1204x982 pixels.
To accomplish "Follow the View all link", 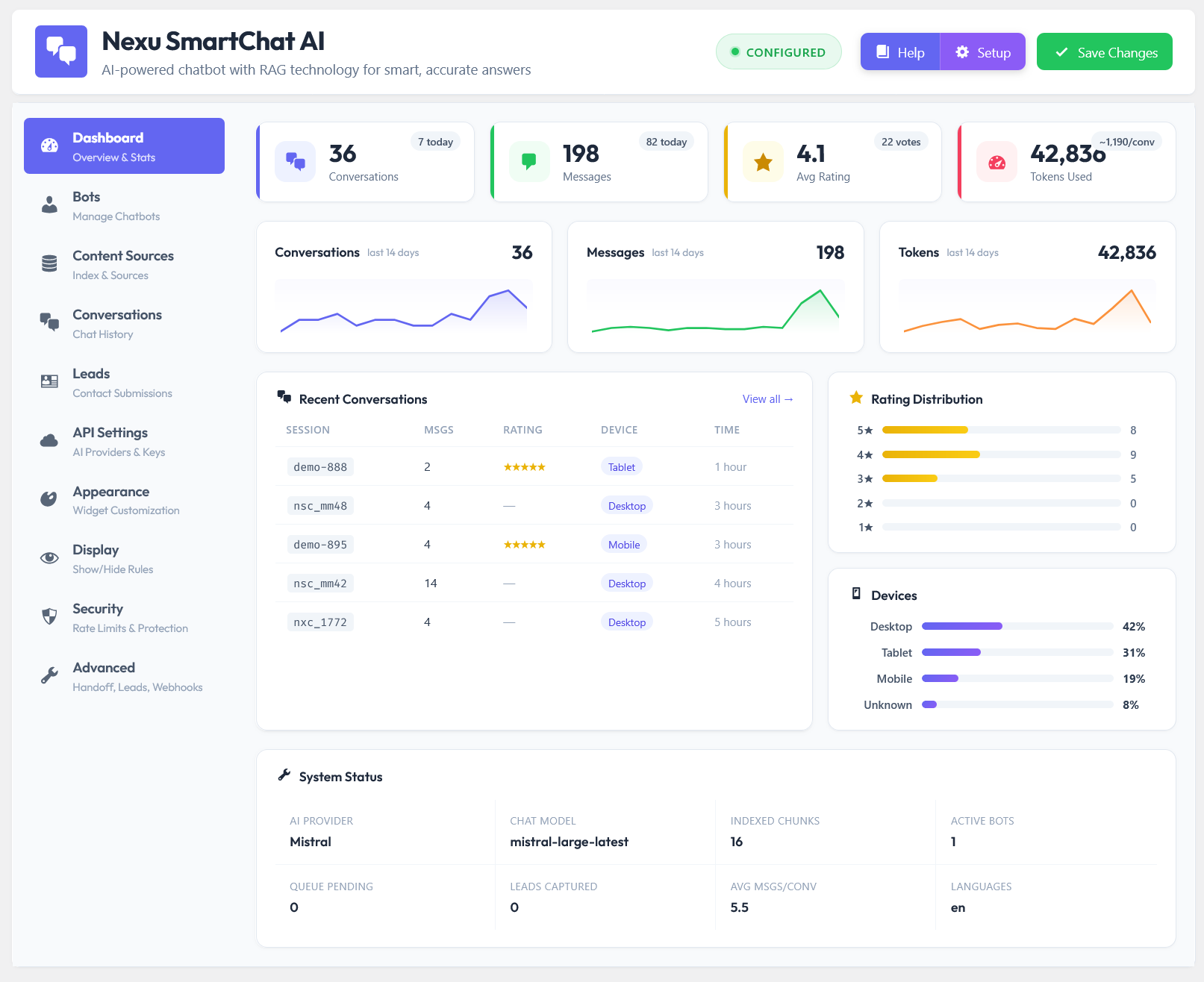I will [767, 399].
